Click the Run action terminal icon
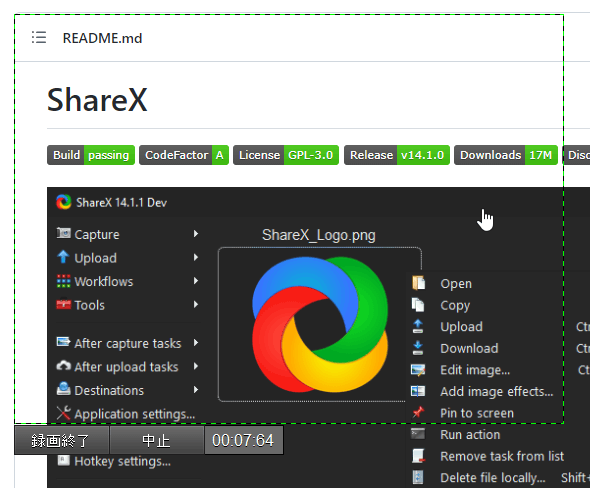 (418, 434)
